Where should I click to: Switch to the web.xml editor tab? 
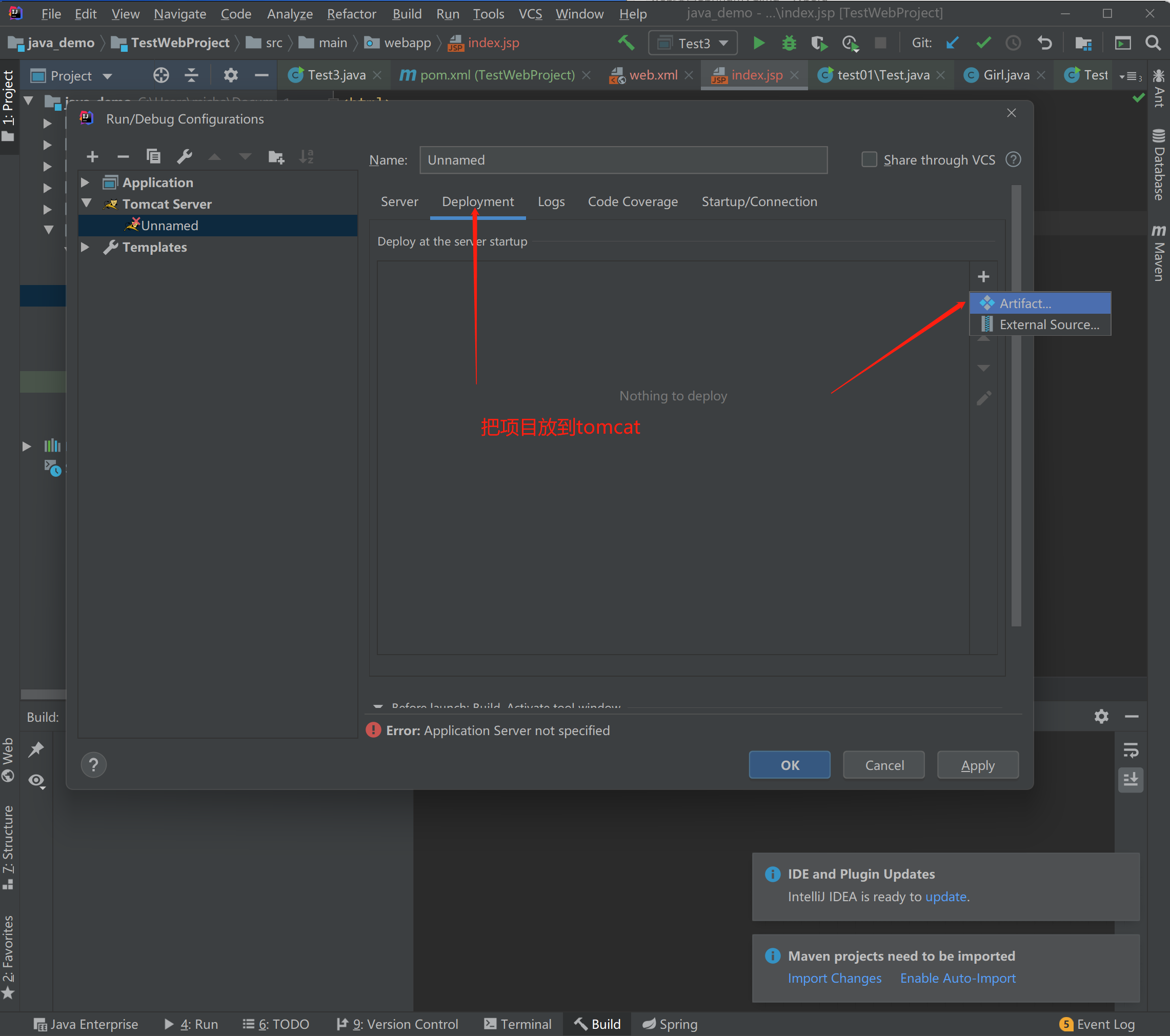point(652,75)
